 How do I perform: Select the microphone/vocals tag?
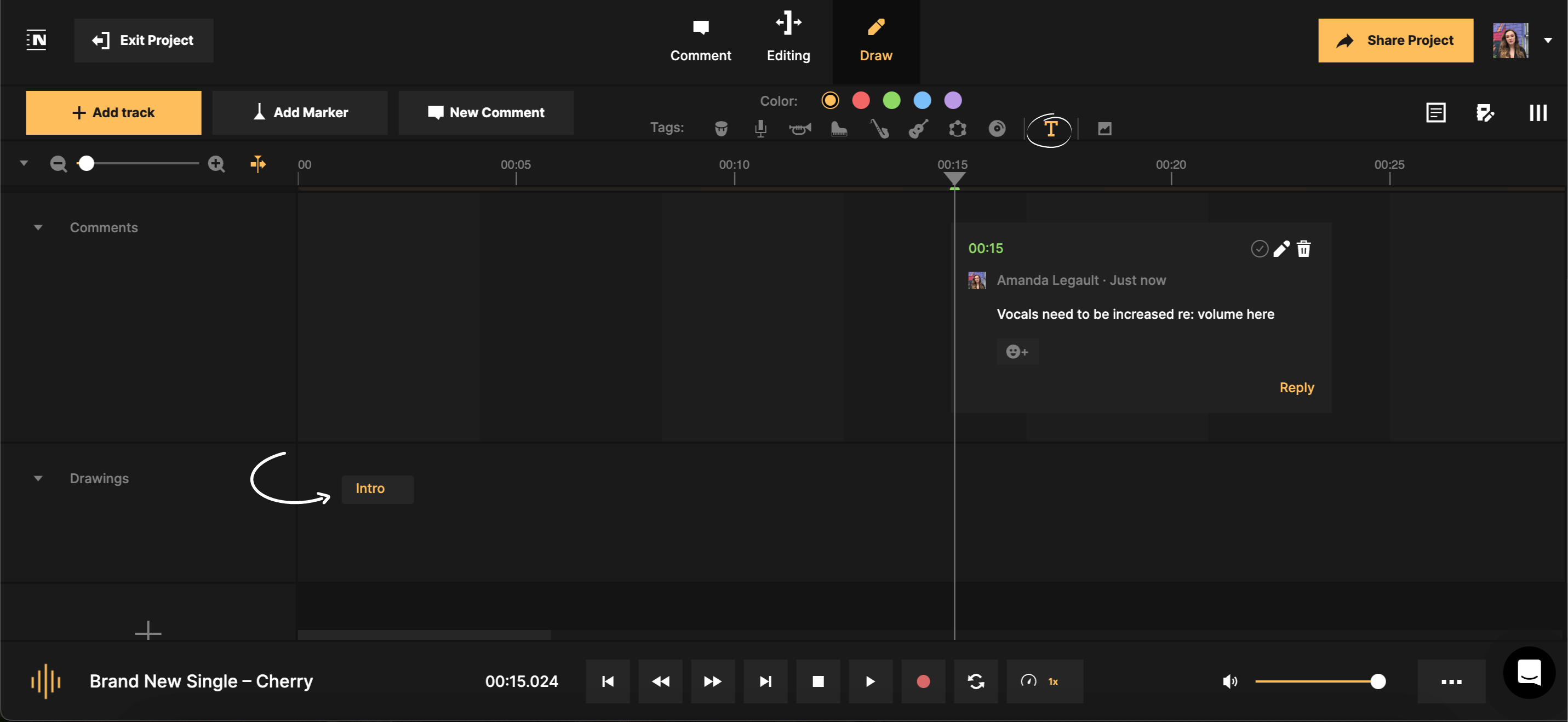click(x=761, y=128)
